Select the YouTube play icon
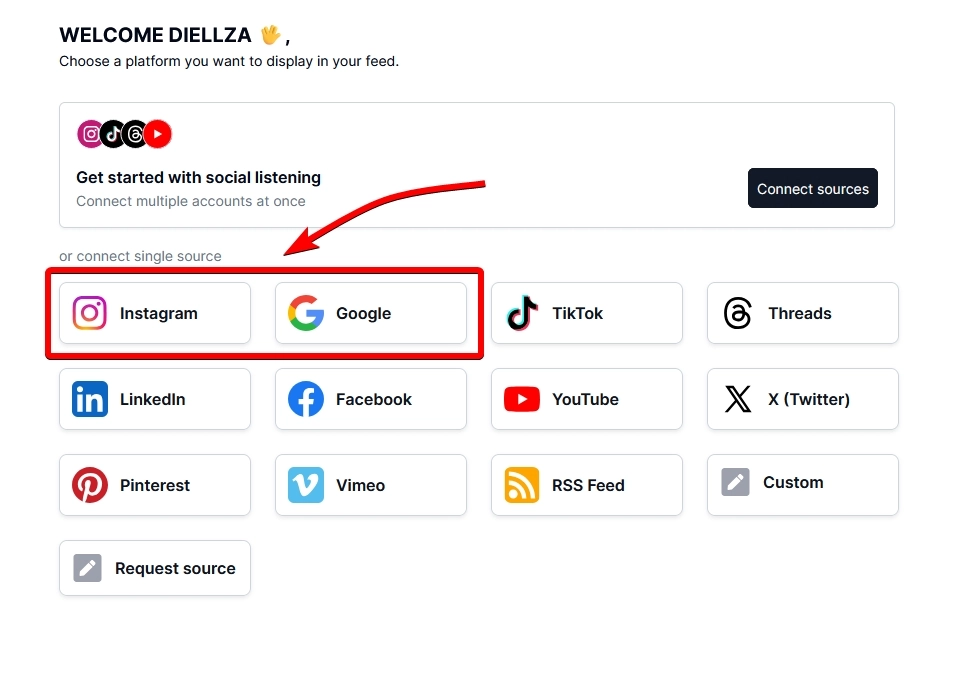The height and width of the screenshot is (685, 953). (521, 399)
